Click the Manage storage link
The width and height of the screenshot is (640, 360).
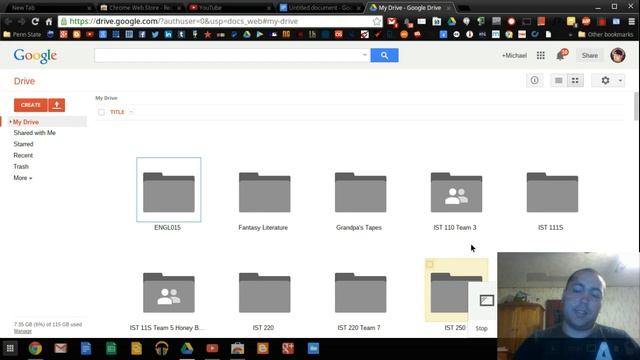point(22,331)
